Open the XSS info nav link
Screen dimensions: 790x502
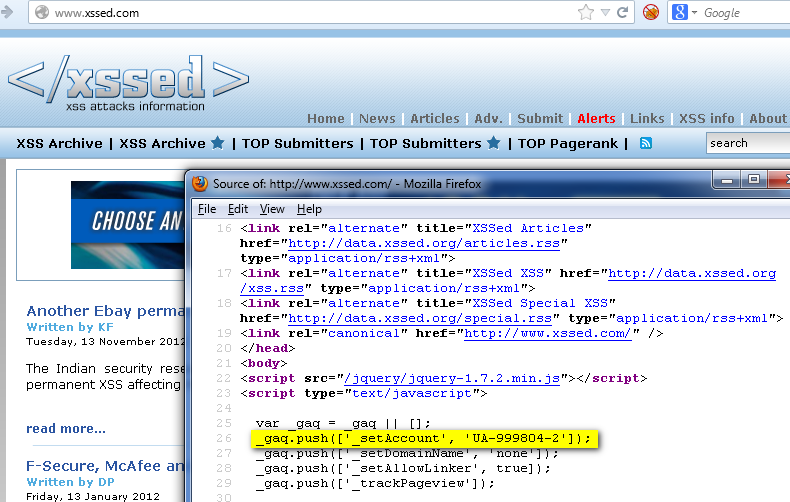706,118
